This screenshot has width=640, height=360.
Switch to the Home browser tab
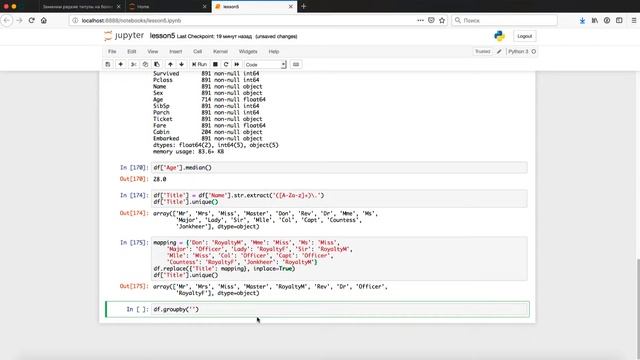click(167, 7)
